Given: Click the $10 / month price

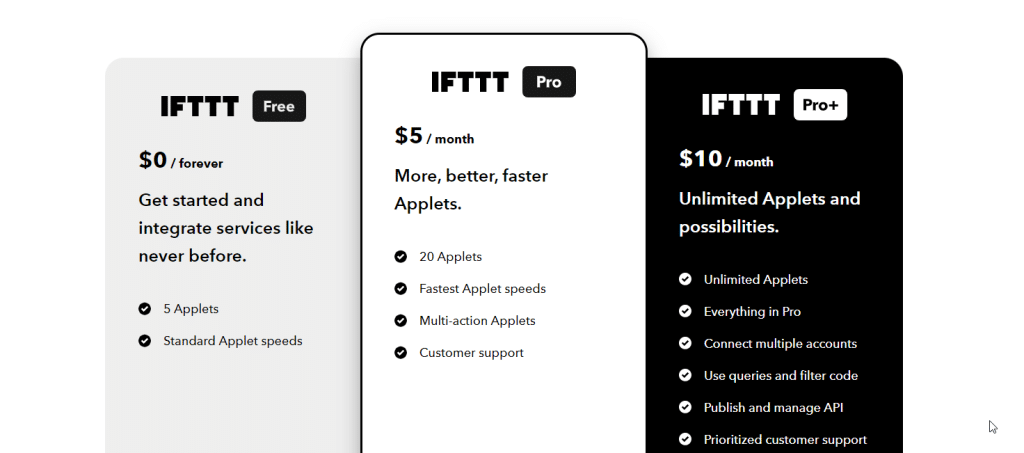Looking at the screenshot, I should pyautogui.click(x=726, y=160).
